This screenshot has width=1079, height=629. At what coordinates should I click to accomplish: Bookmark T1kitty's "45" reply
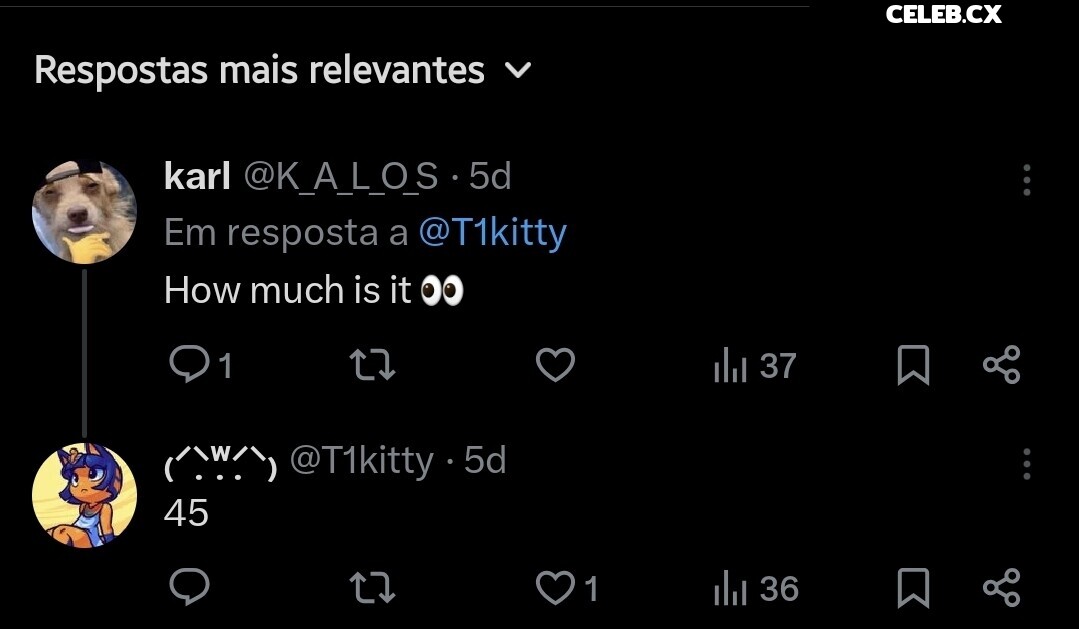[x=912, y=588]
